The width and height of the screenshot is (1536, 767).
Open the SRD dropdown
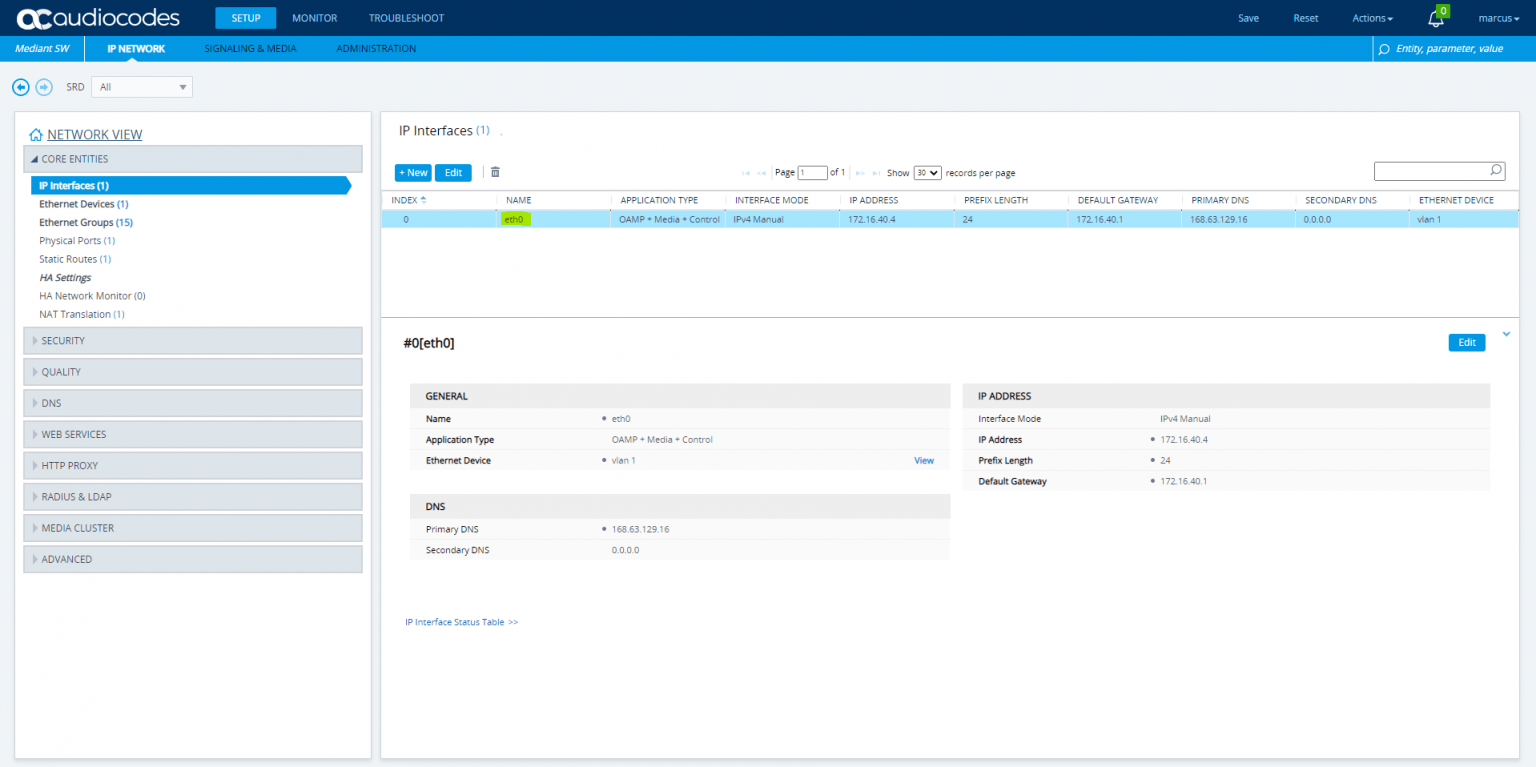141,87
